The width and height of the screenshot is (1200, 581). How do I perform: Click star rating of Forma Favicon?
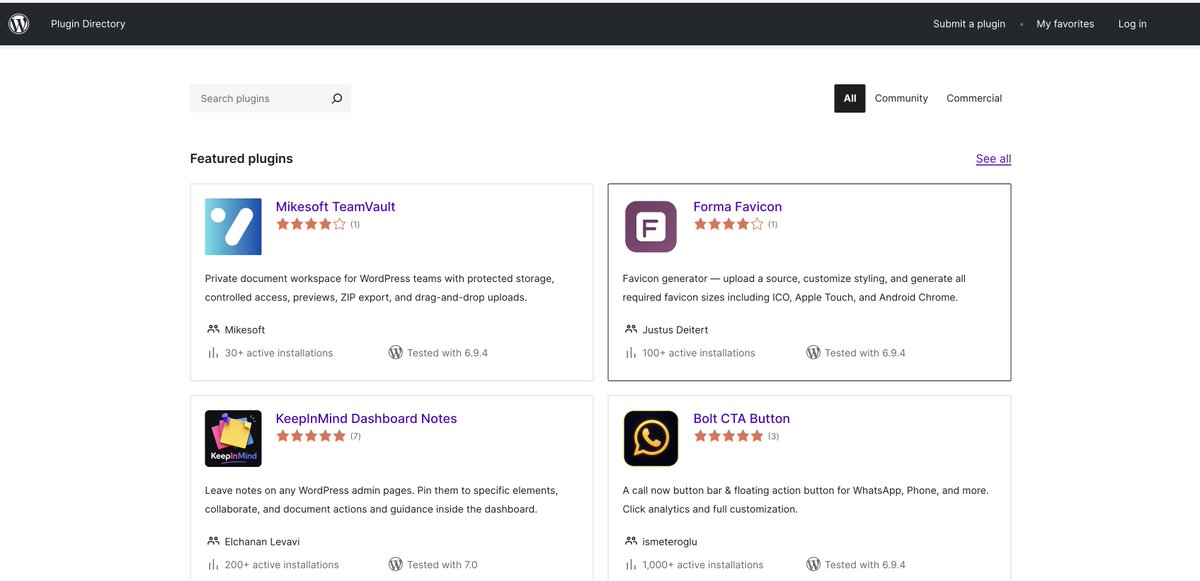[x=729, y=225]
